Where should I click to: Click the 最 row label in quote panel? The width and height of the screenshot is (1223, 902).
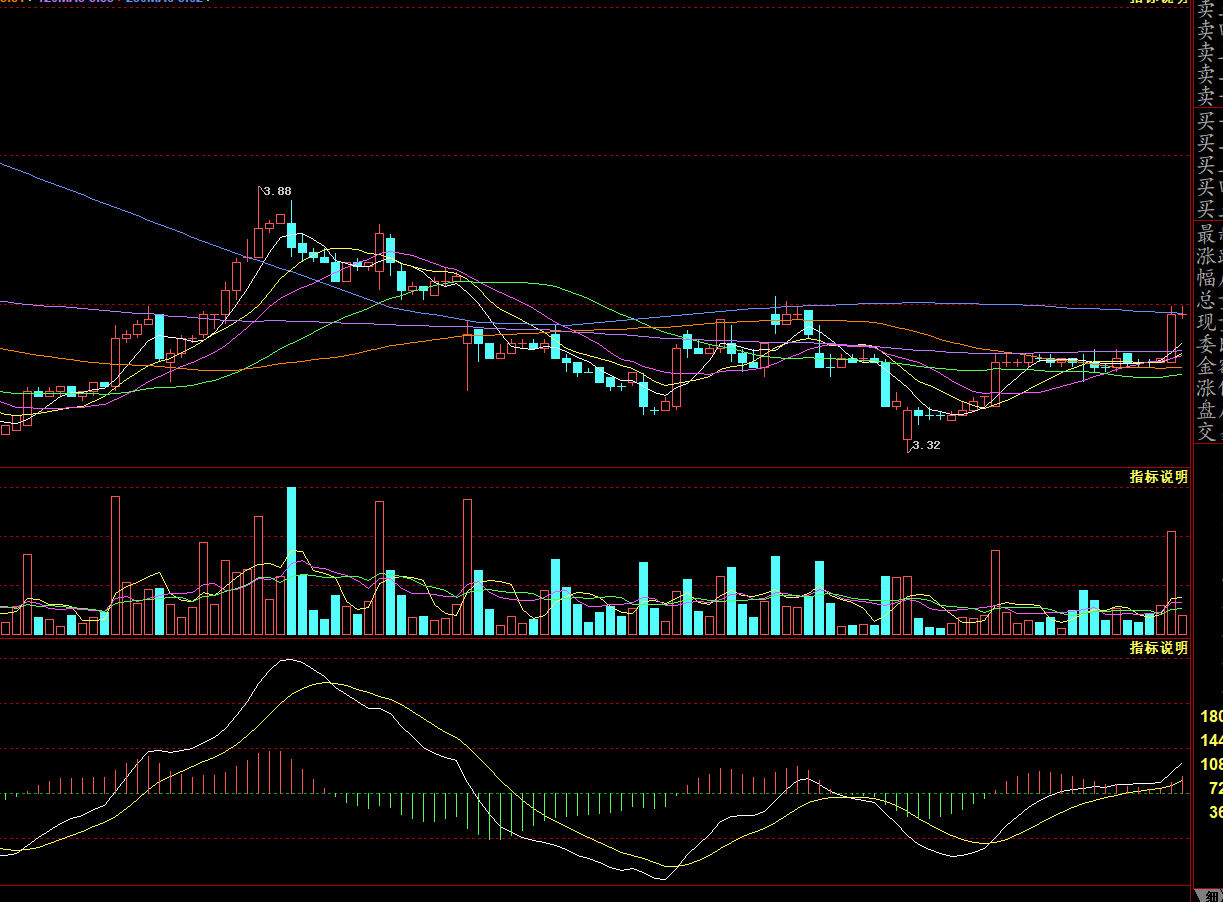click(1208, 234)
